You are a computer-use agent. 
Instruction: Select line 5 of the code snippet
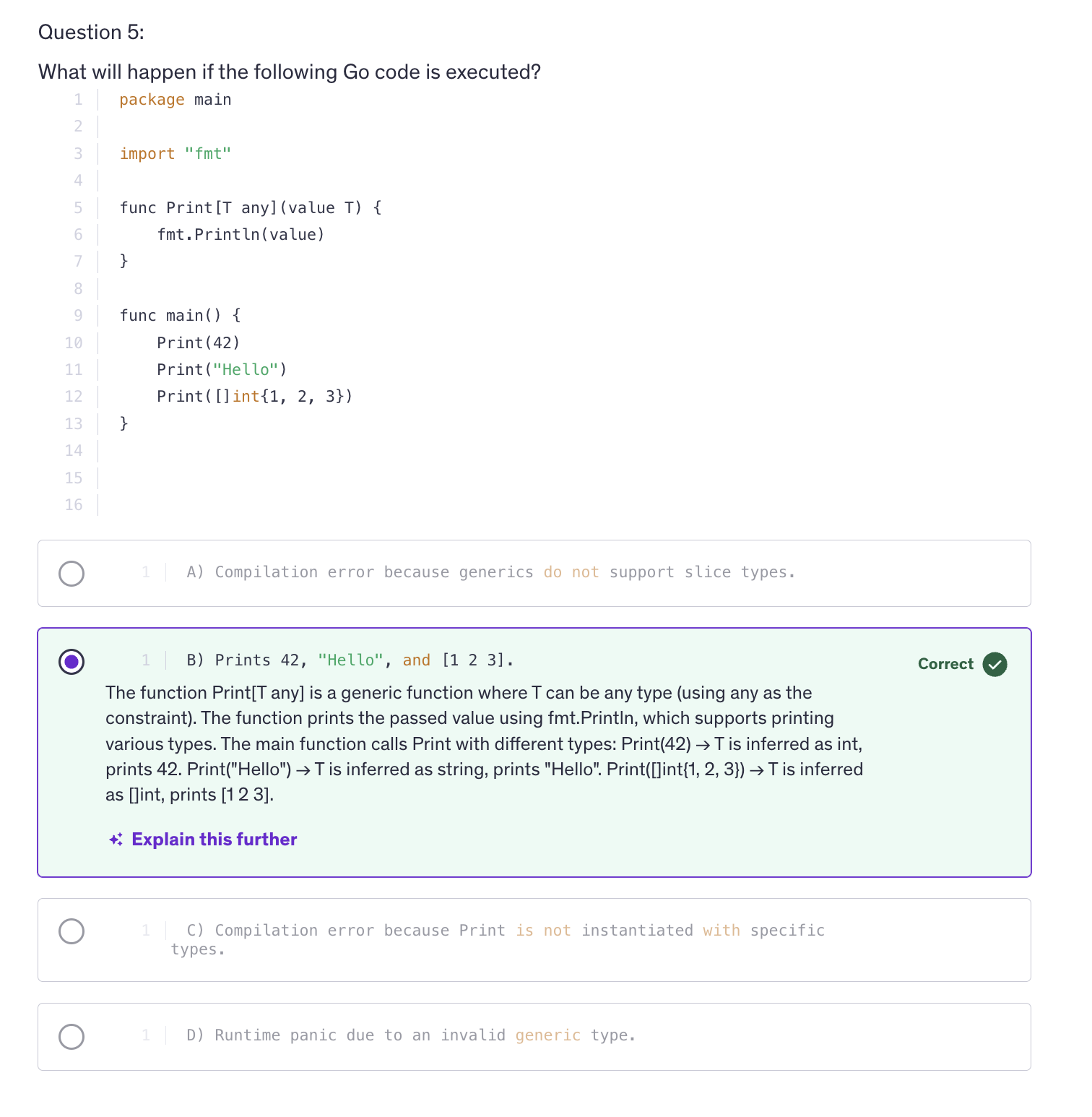point(250,207)
